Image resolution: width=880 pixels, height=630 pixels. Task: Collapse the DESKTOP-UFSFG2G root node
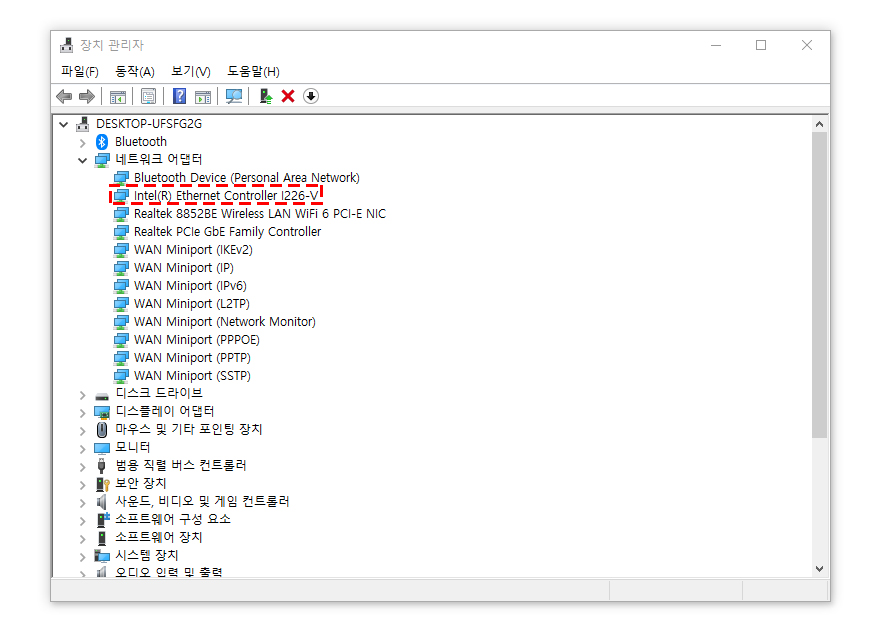(63, 125)
